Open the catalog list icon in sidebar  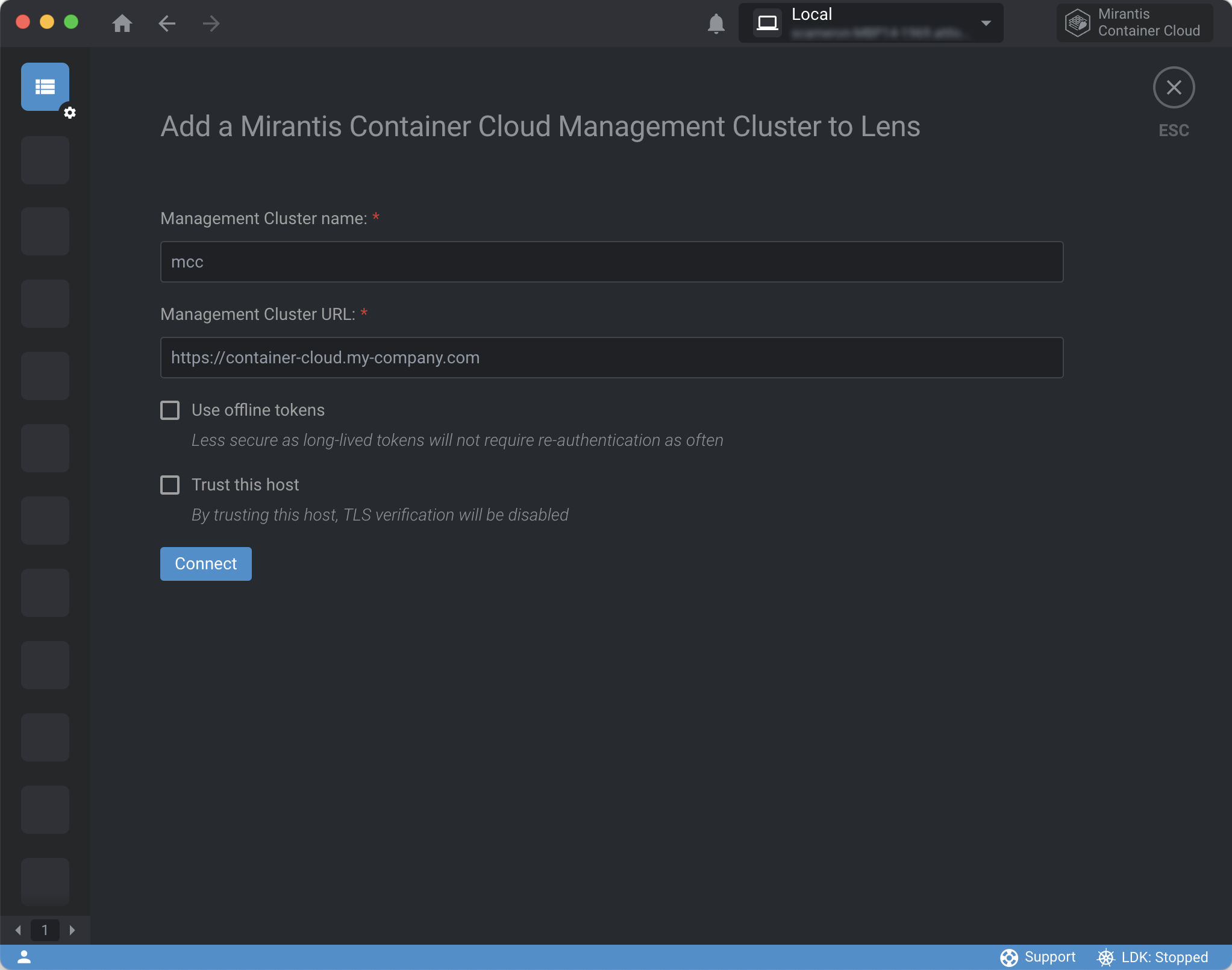point(45,87)
